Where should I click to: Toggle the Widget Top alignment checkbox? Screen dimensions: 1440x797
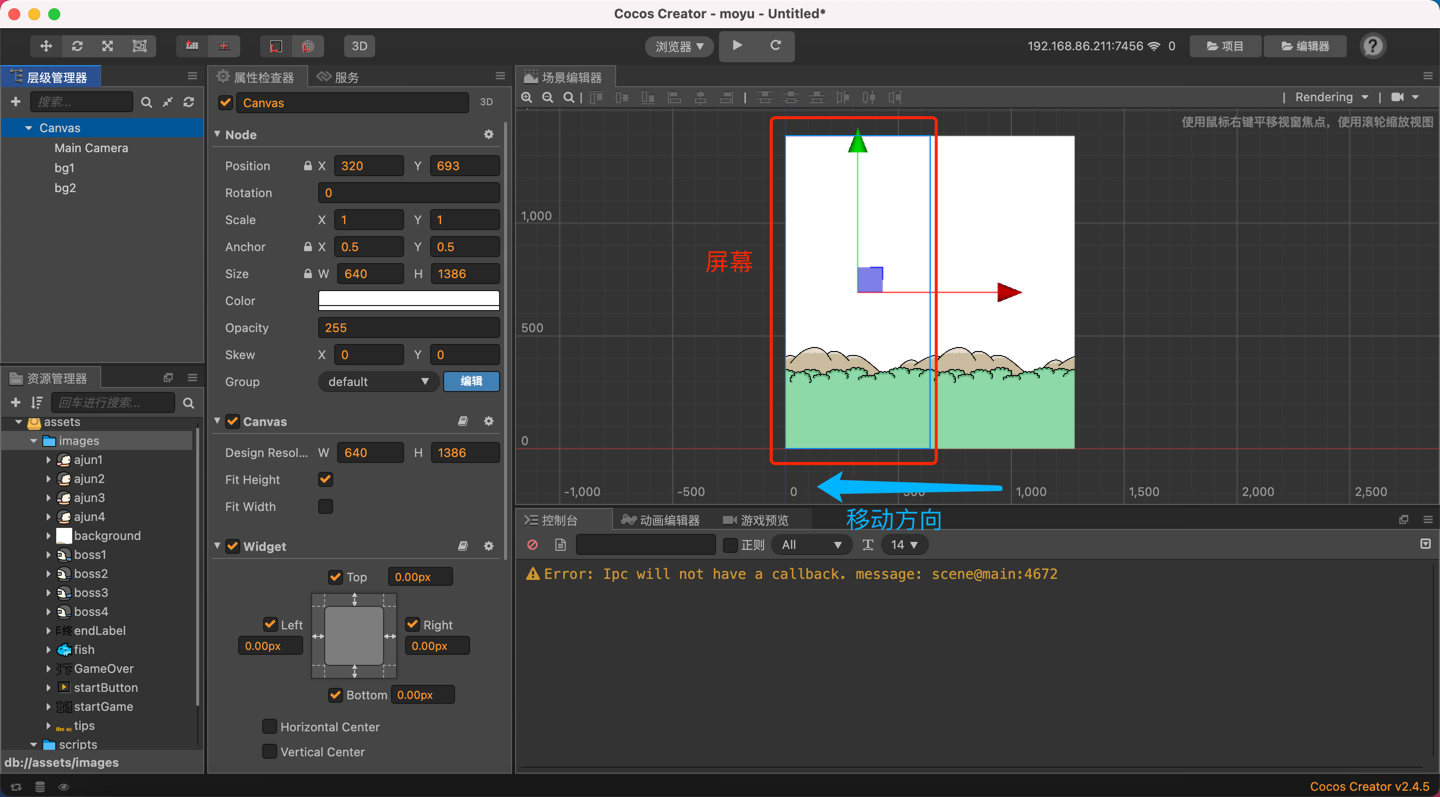coord(335,577)
